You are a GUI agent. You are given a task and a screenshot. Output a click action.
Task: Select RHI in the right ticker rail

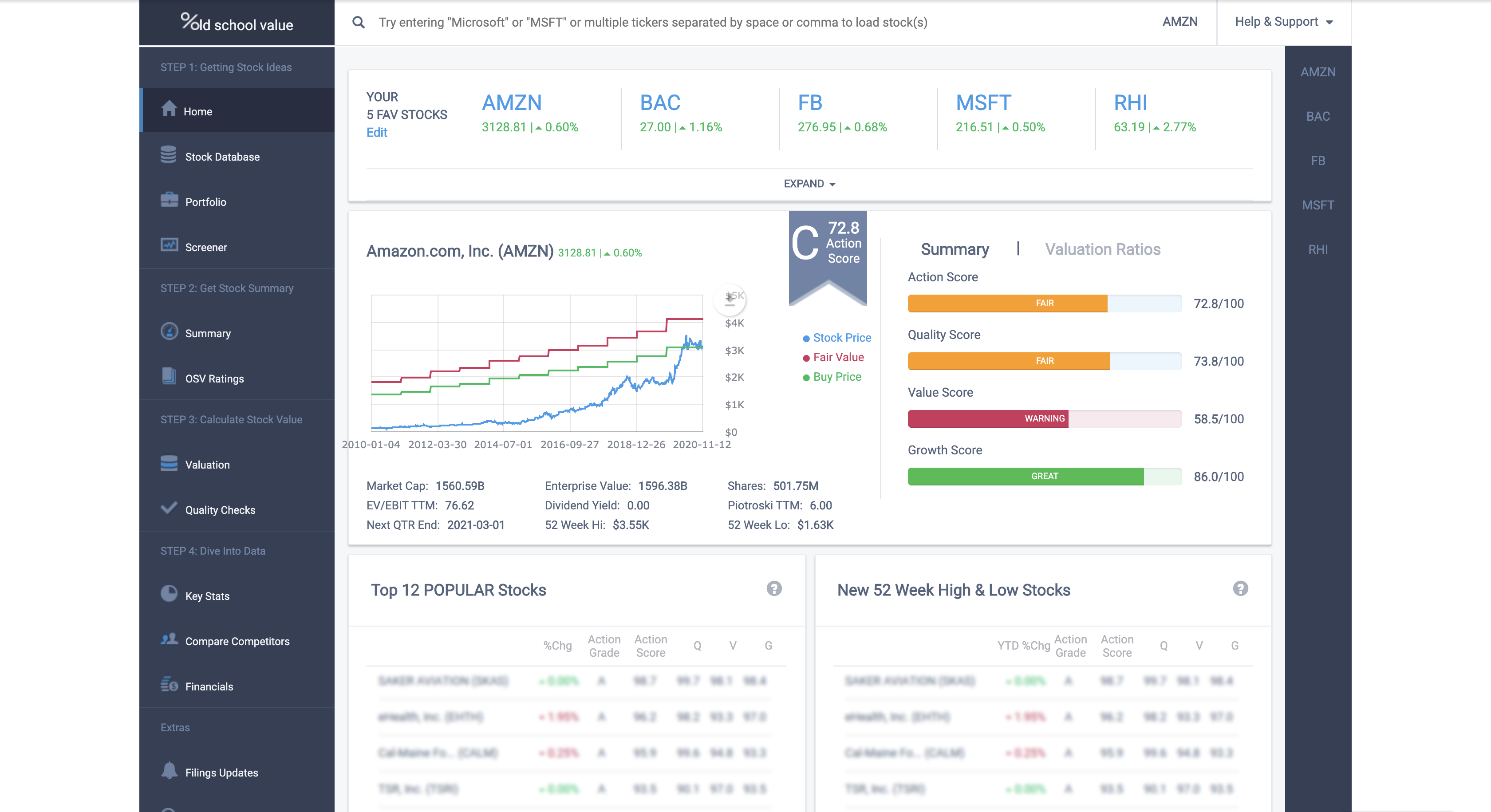point(1318,249)
